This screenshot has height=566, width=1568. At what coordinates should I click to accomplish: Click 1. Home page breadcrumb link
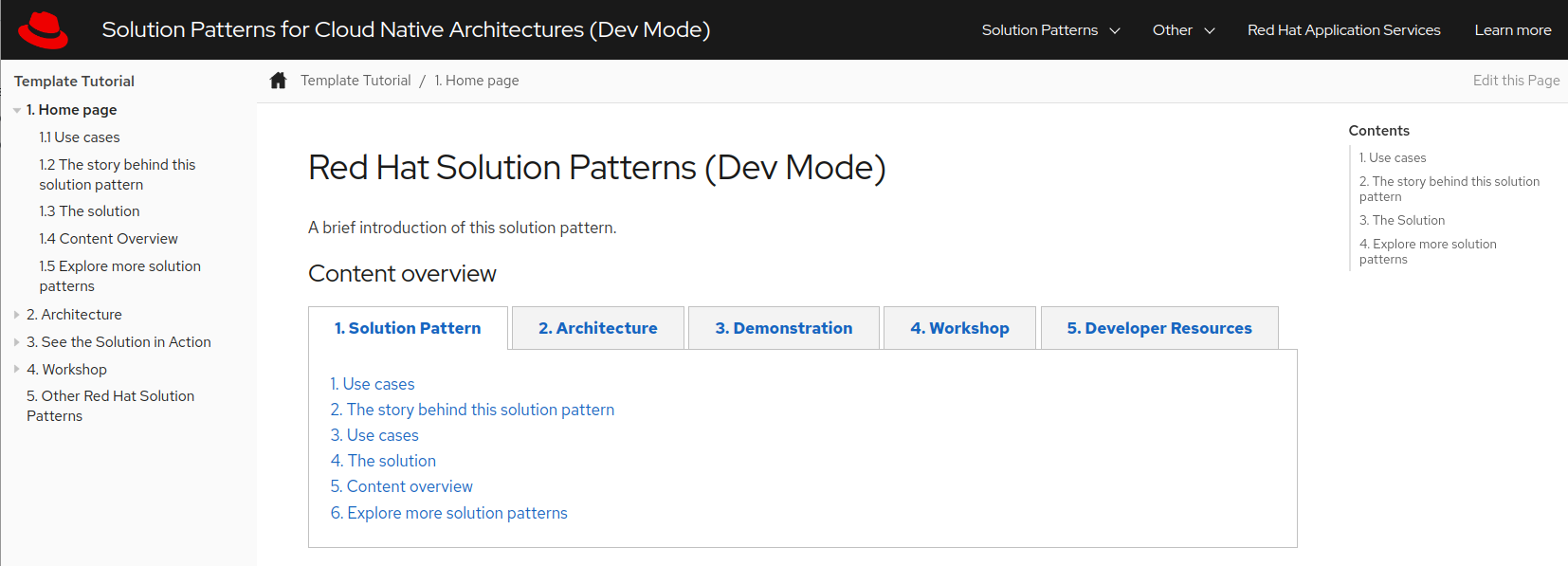477,81
